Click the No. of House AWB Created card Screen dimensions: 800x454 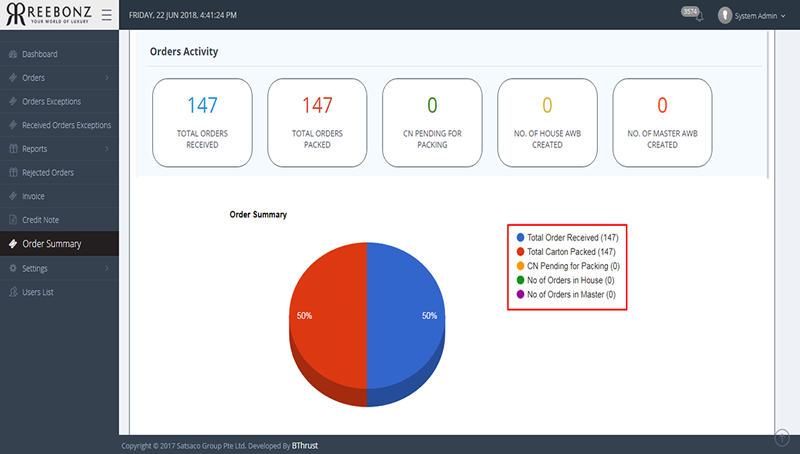point(547,122)
